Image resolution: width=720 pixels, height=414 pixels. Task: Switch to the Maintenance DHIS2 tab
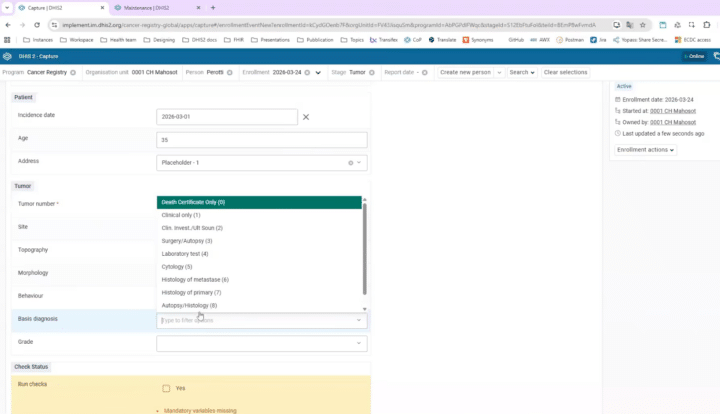pos(156,8)
